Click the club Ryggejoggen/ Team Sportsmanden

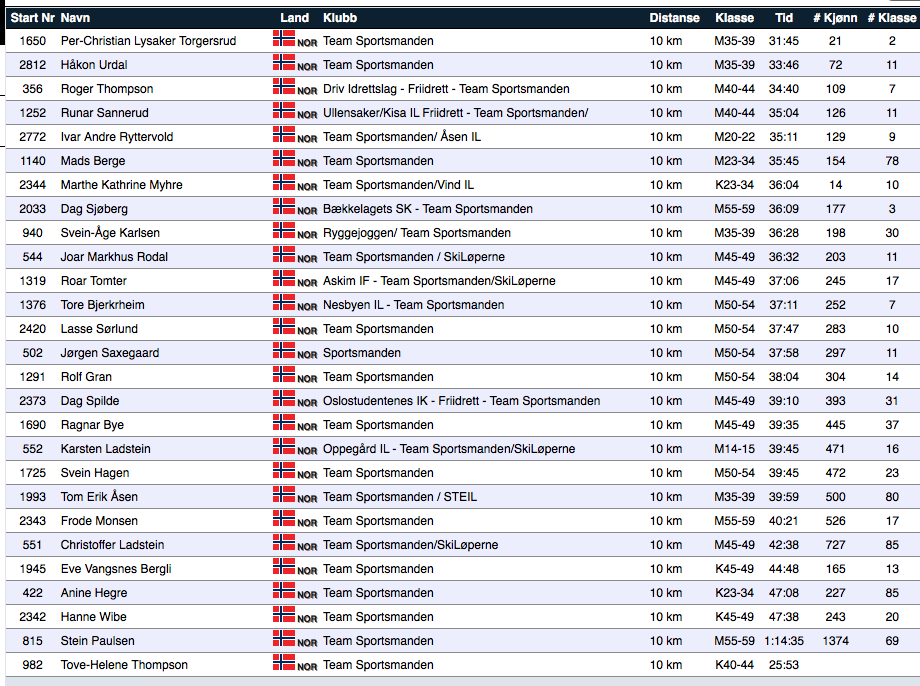[x=417, y=233]
